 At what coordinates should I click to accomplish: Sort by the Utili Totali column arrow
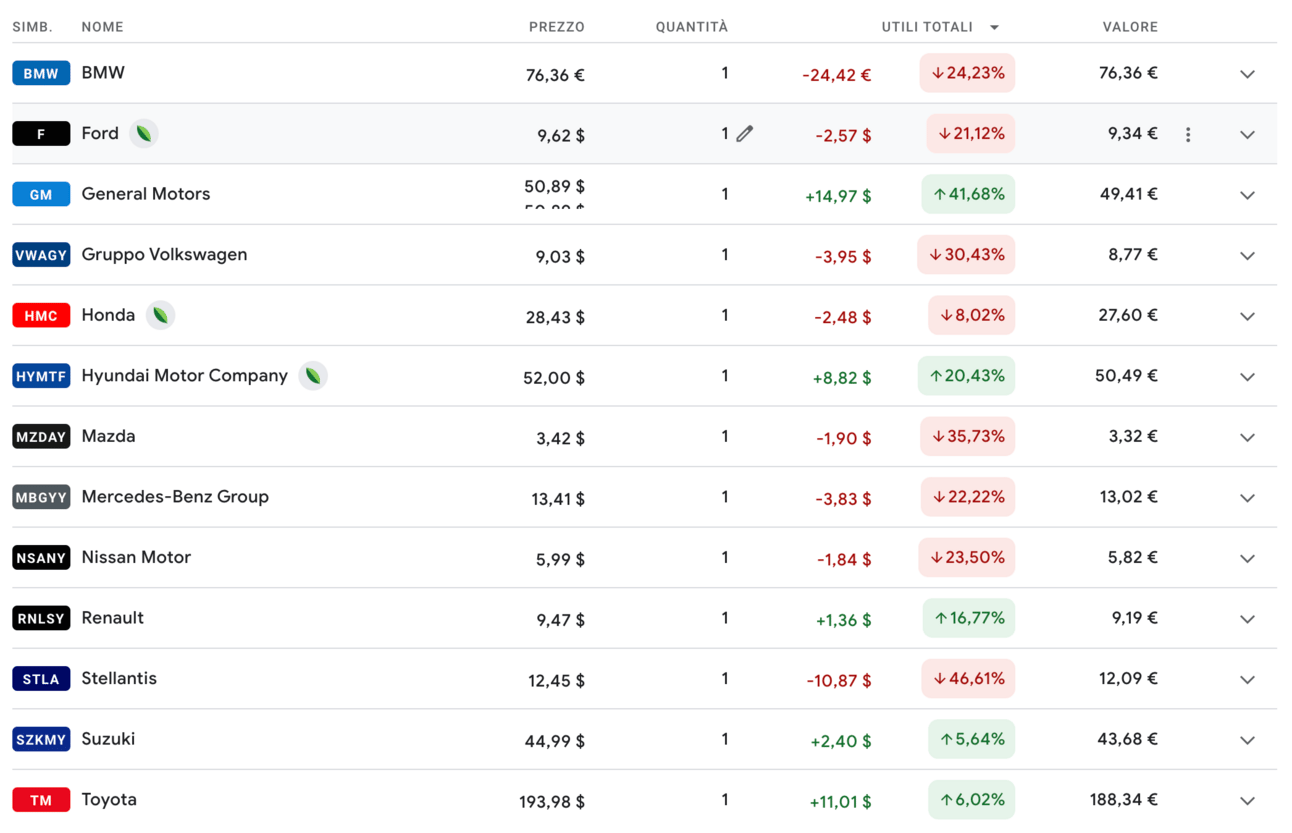coord(994,28)
